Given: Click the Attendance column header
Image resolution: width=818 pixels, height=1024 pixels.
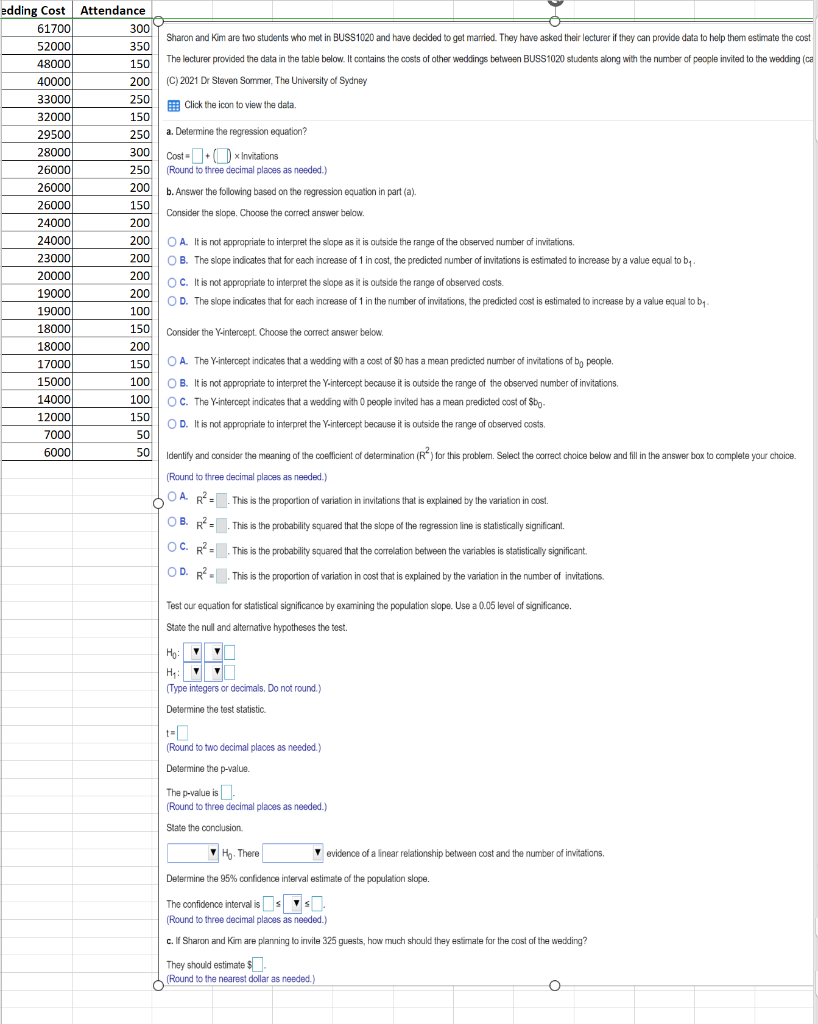Looking at the screenshot, I should [x=111, y=10].
